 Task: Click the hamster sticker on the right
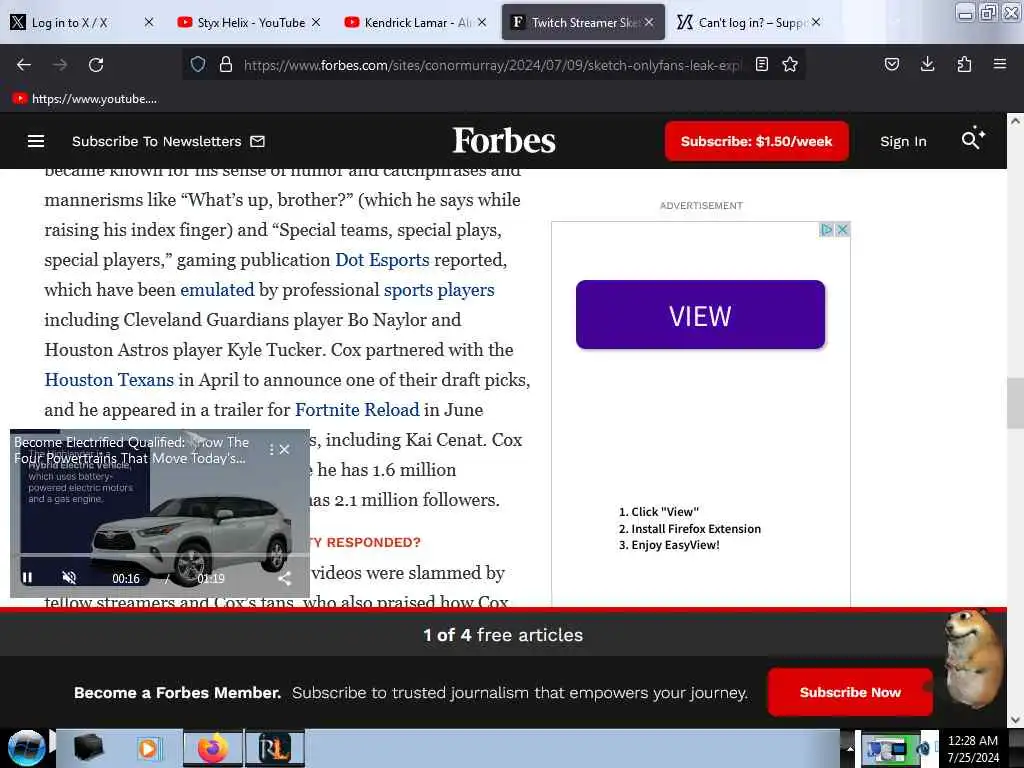click(974, 658)
